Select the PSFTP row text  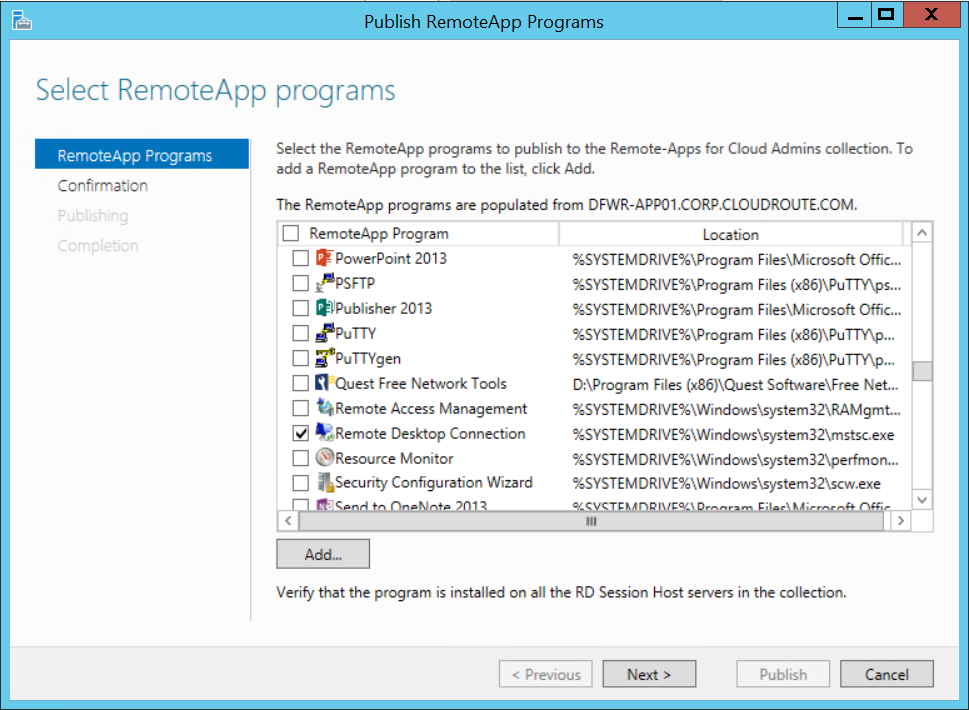[355, 283]
